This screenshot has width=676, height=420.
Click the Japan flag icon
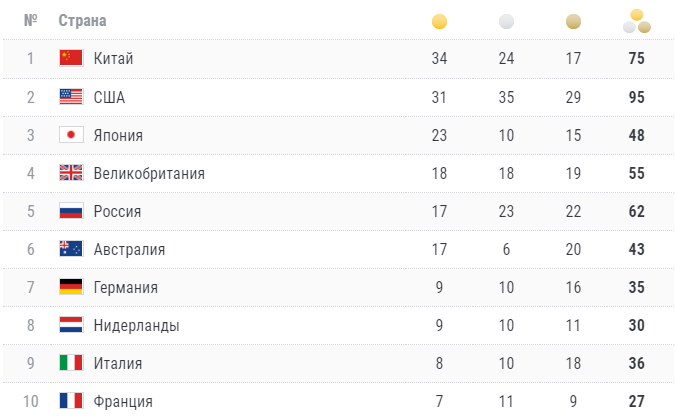pyautogui.click(x=71, y=135)
